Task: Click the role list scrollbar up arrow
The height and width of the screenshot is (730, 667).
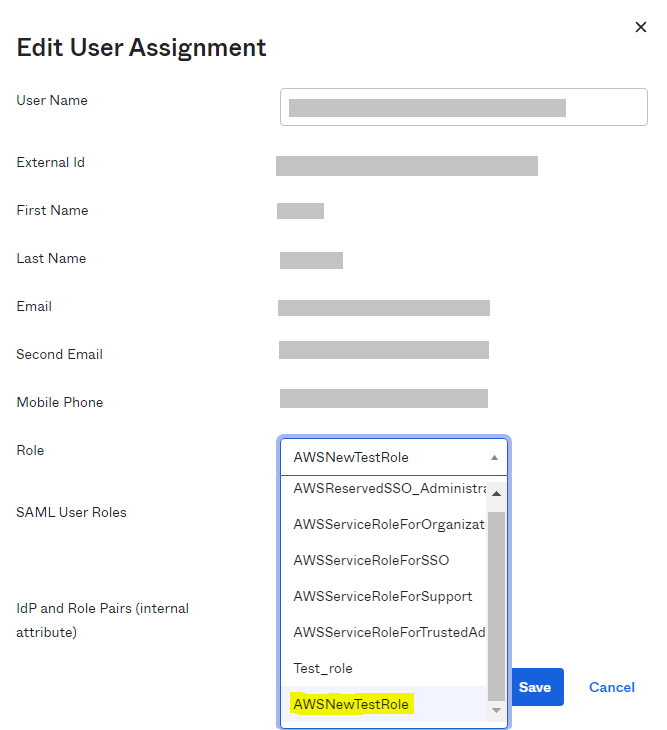Action: 496,493
